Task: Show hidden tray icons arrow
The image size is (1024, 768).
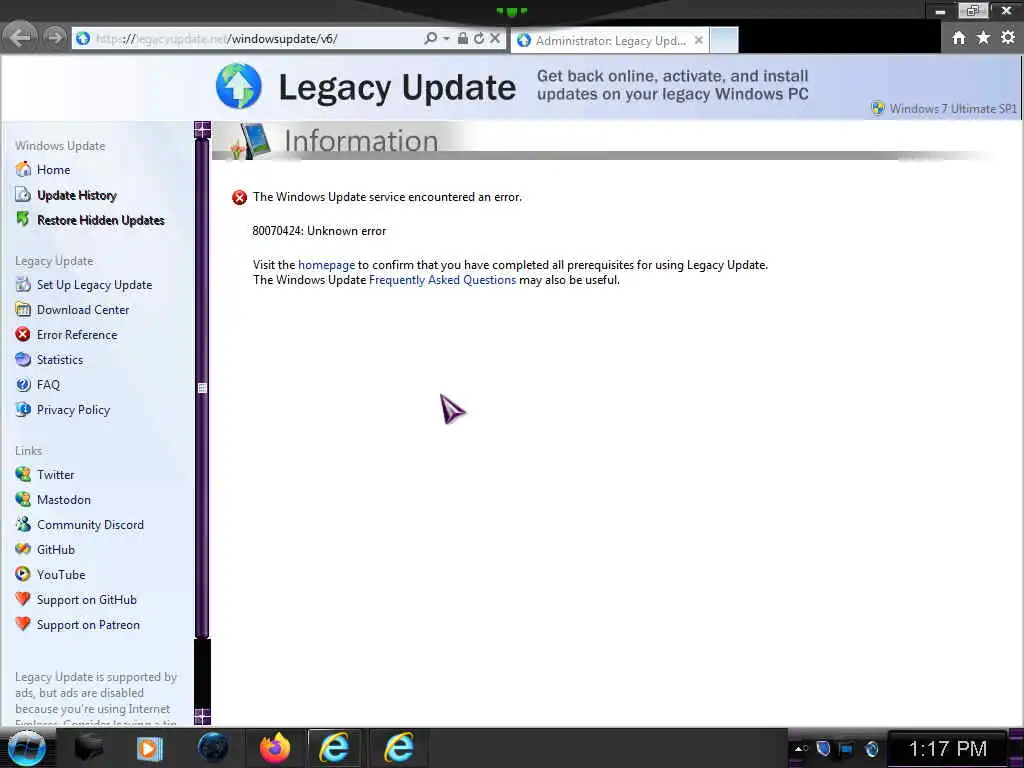Action: pos(800,749)
